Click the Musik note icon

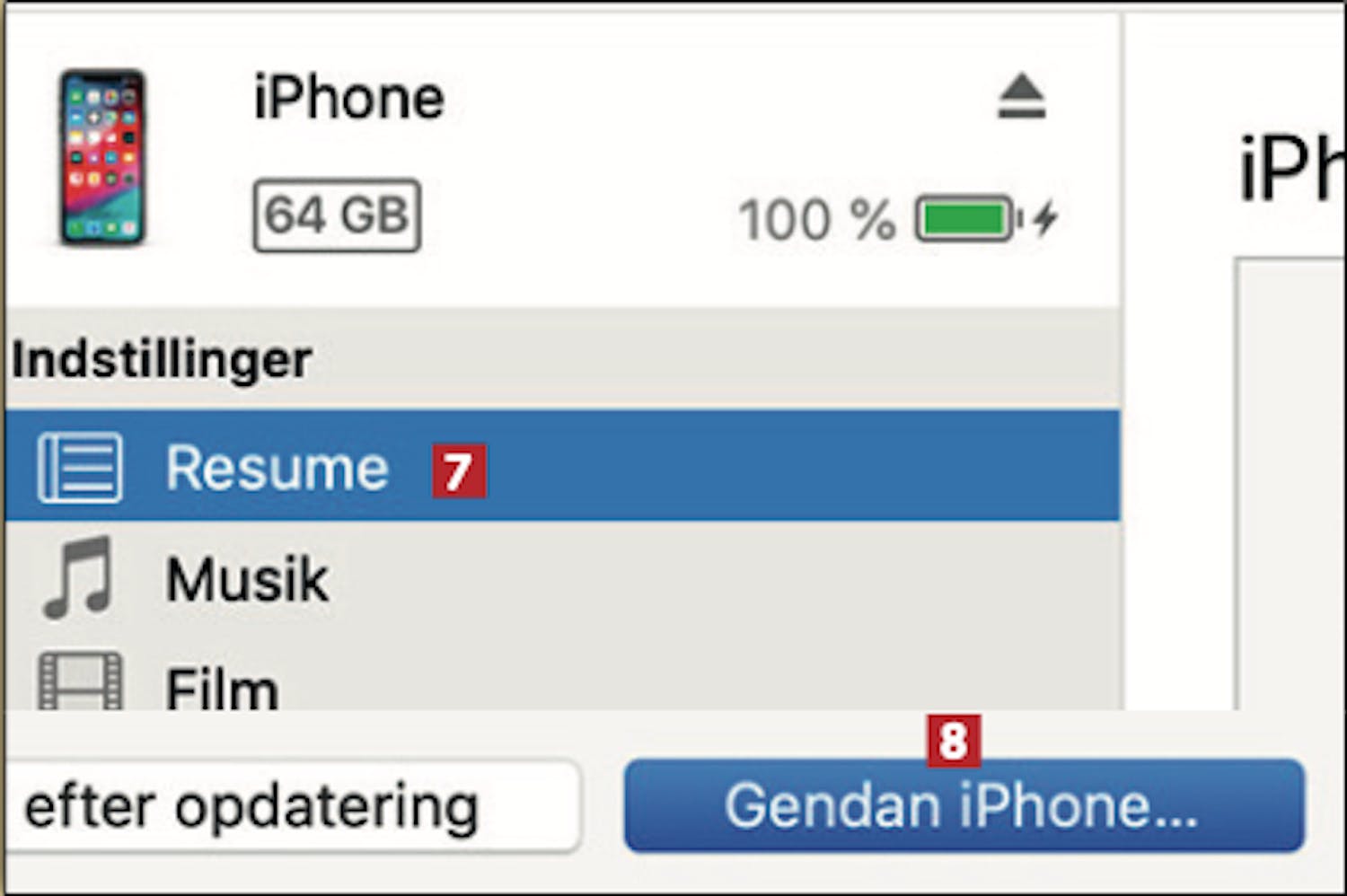tap(79, 577)
